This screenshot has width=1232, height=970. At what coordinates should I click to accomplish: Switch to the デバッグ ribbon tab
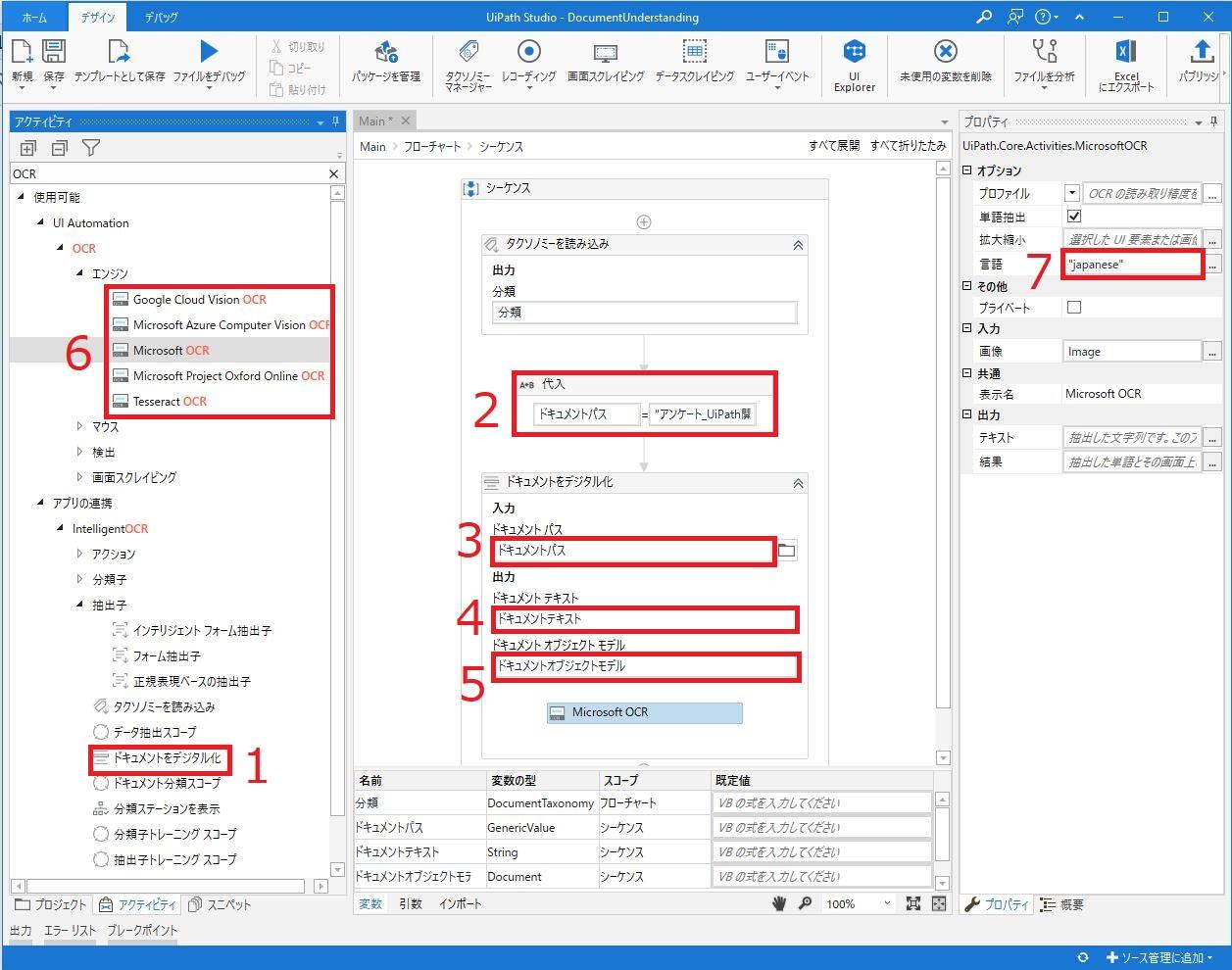point(161,17)
